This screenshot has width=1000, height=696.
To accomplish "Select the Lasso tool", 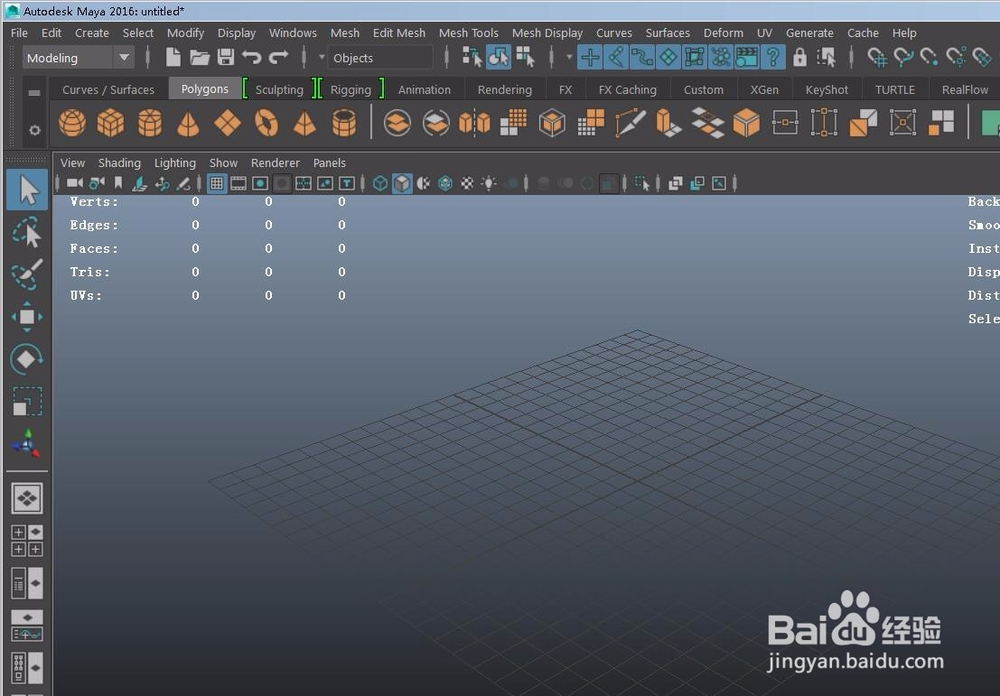I will pyautogui.click(x=27, y=232).
